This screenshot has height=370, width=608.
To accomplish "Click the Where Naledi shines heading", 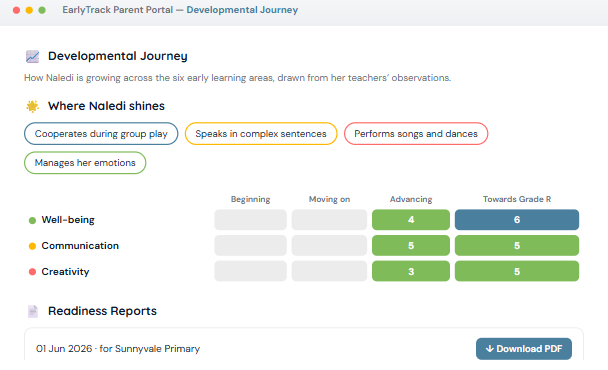I will pyautogui.click(x=106, y=106).
